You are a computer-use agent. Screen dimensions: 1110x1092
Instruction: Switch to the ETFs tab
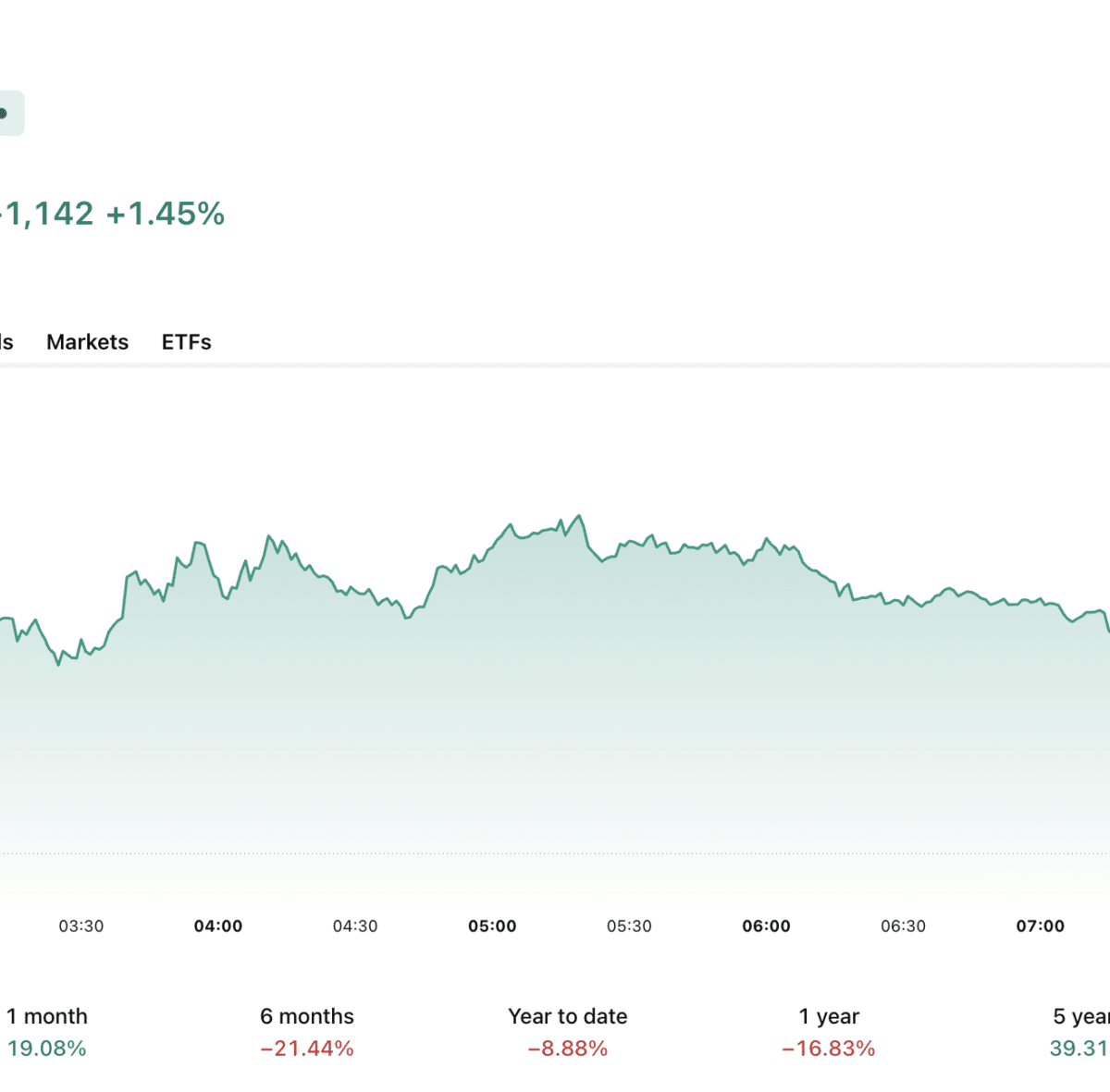tap(186, 342)
